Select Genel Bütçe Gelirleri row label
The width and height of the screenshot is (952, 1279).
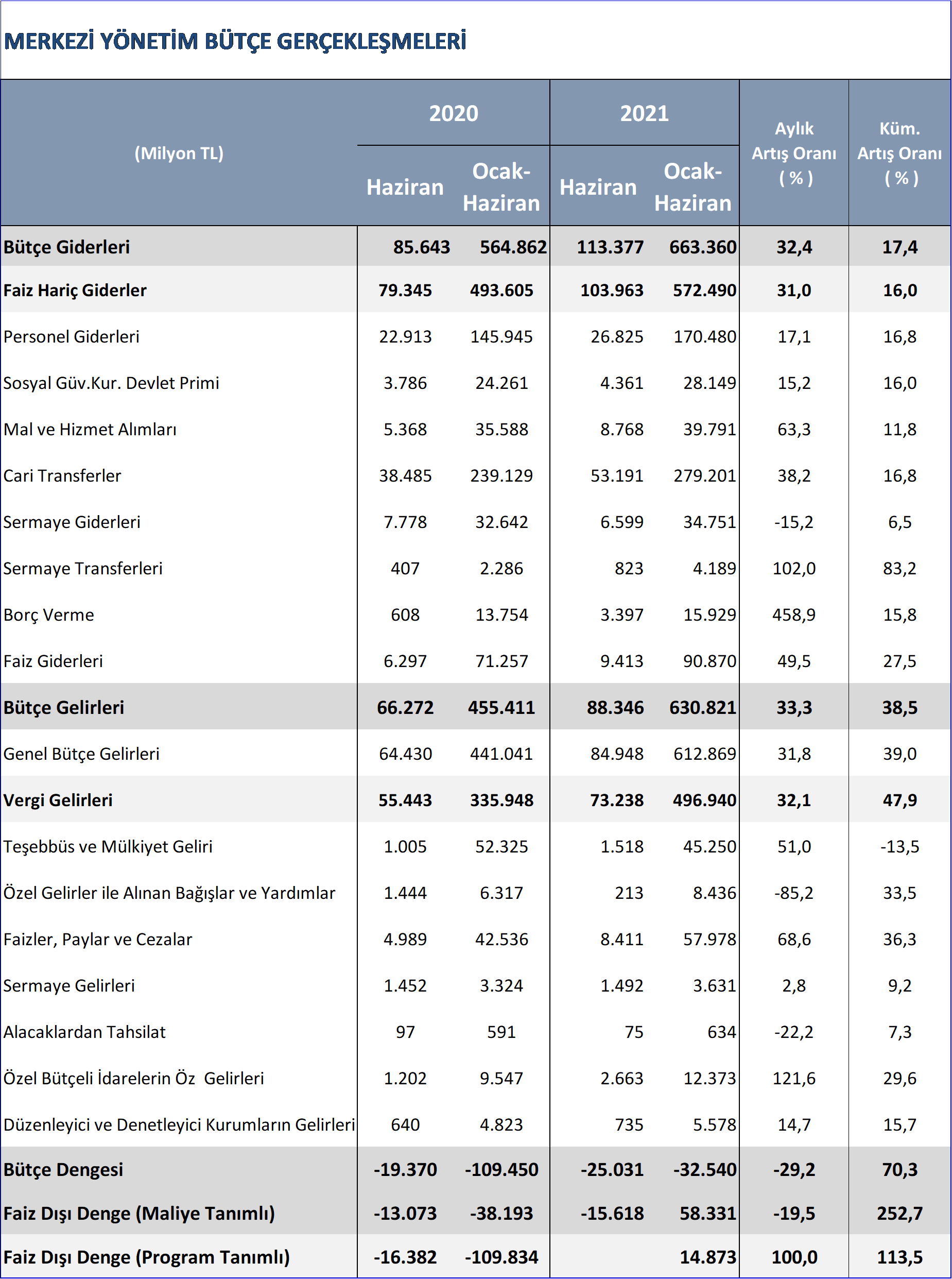81,754
